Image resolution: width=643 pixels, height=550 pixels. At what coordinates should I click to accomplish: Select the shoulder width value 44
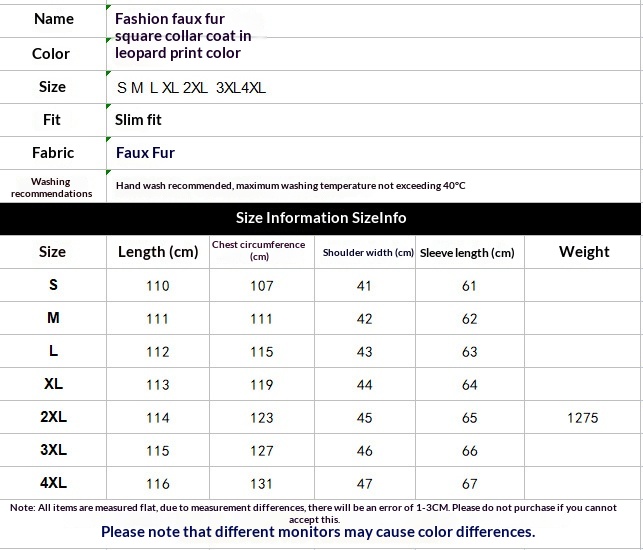[x=364, y=385]
